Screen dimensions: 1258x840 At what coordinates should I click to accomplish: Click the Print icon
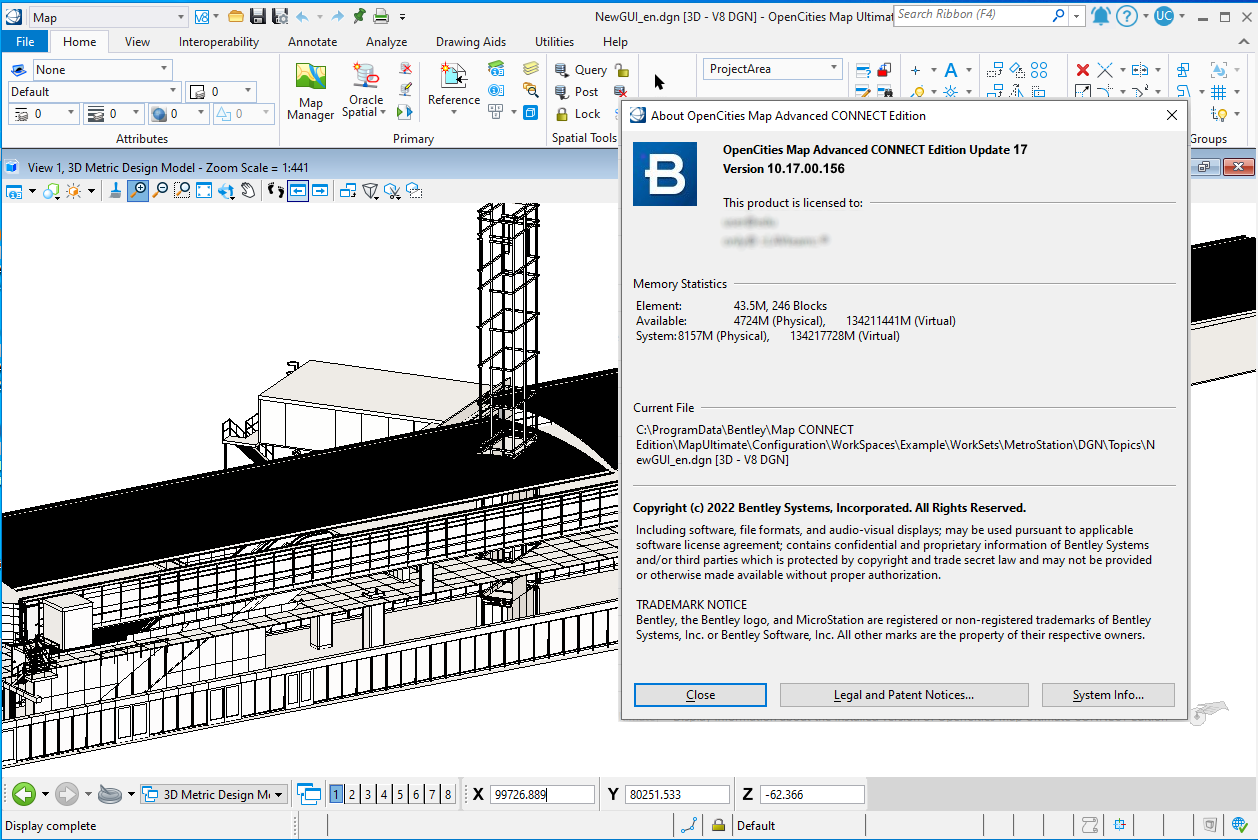click(381, 16)
